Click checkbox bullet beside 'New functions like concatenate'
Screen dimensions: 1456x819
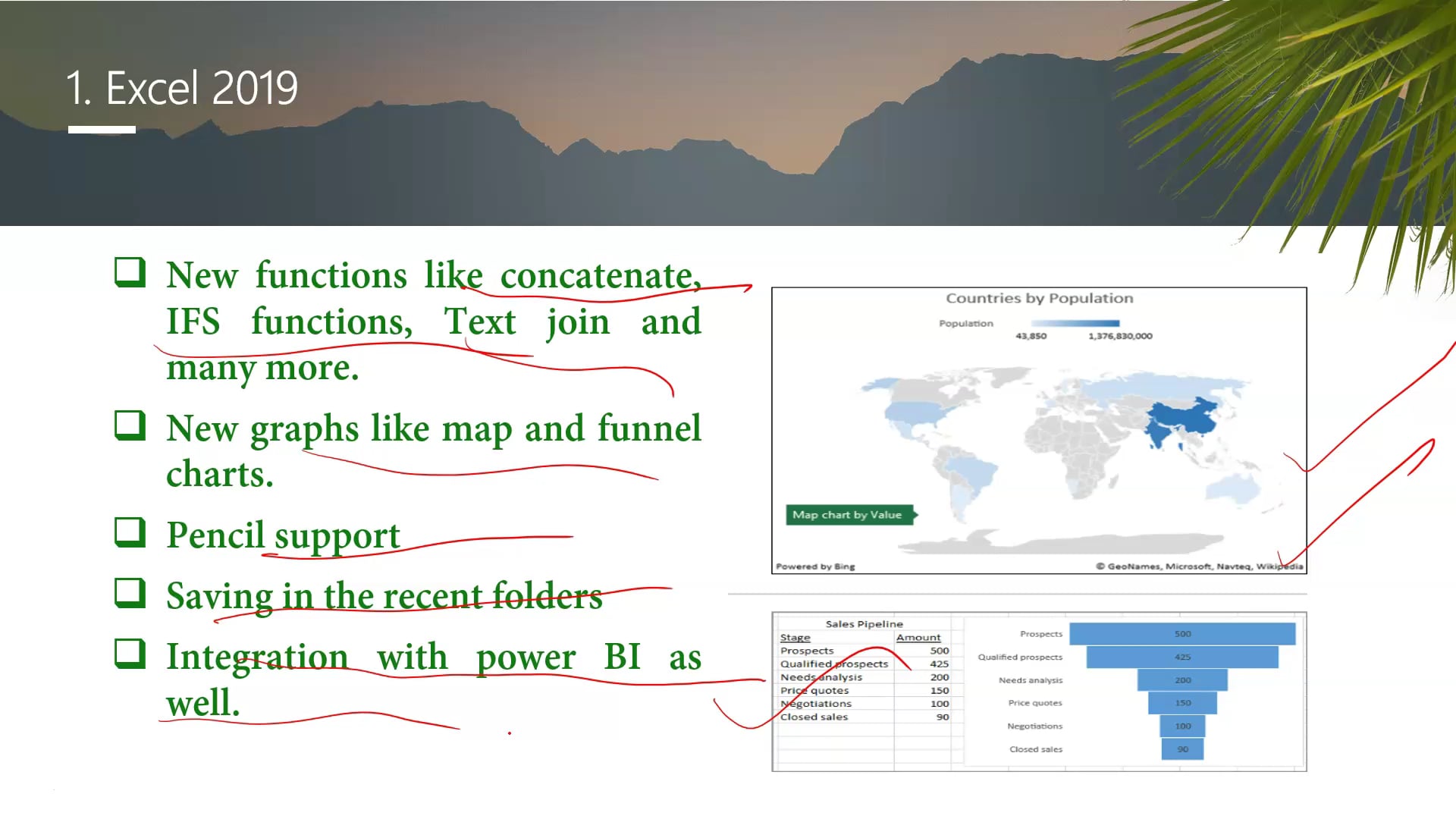click(130, 272)
